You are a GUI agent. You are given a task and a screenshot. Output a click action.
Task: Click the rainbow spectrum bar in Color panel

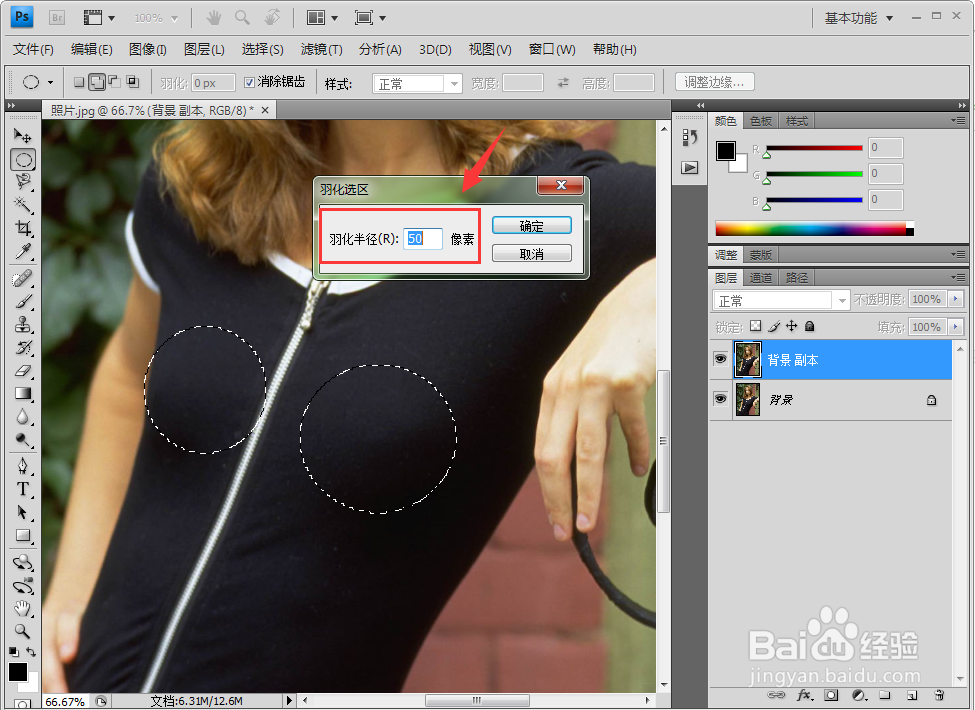pos(810,227)
